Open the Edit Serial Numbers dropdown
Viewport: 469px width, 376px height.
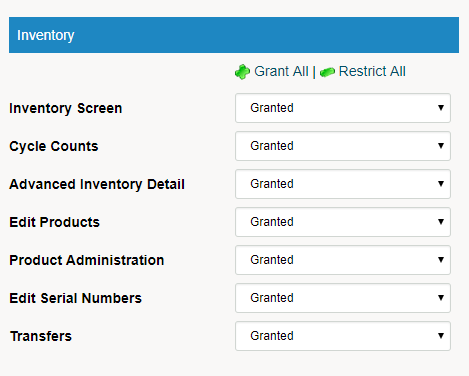pos(343,298)
